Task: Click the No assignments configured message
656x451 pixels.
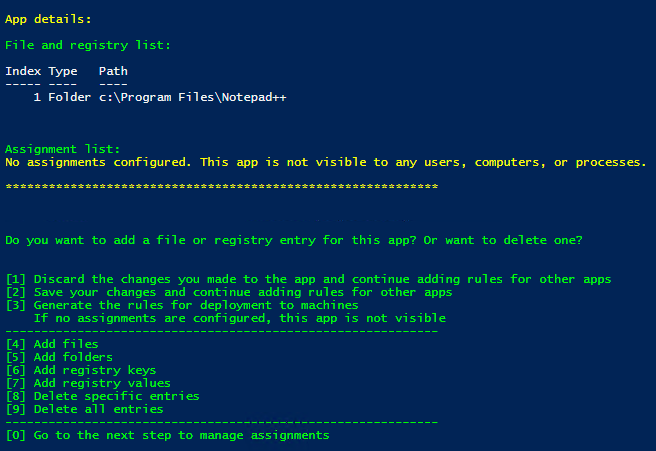Action: click(x=325, y=162)
